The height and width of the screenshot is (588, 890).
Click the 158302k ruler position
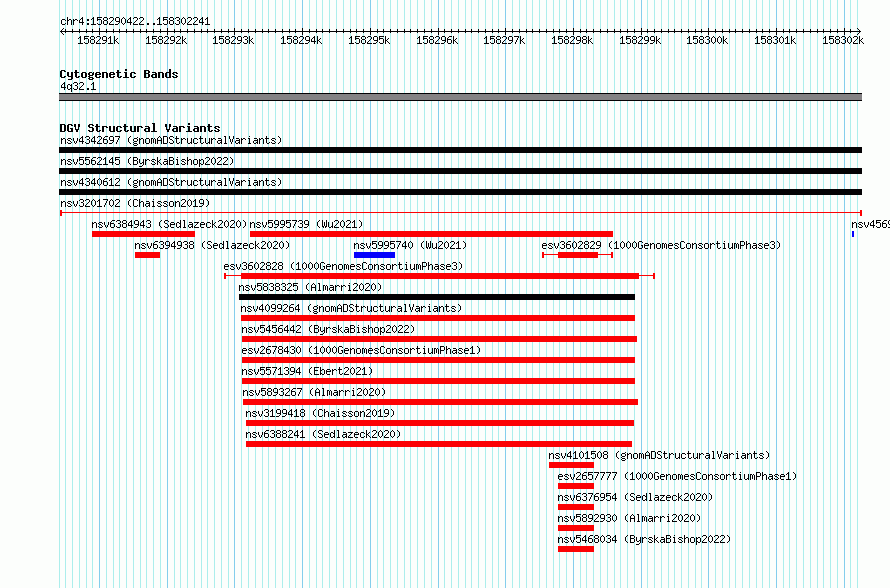tap(843, 40)
